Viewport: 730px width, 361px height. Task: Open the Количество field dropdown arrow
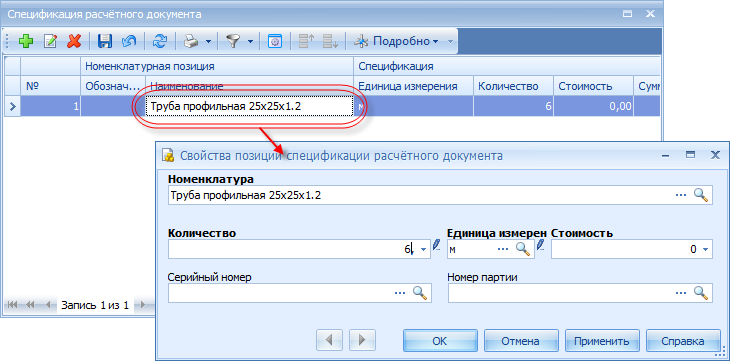point(423,250)
